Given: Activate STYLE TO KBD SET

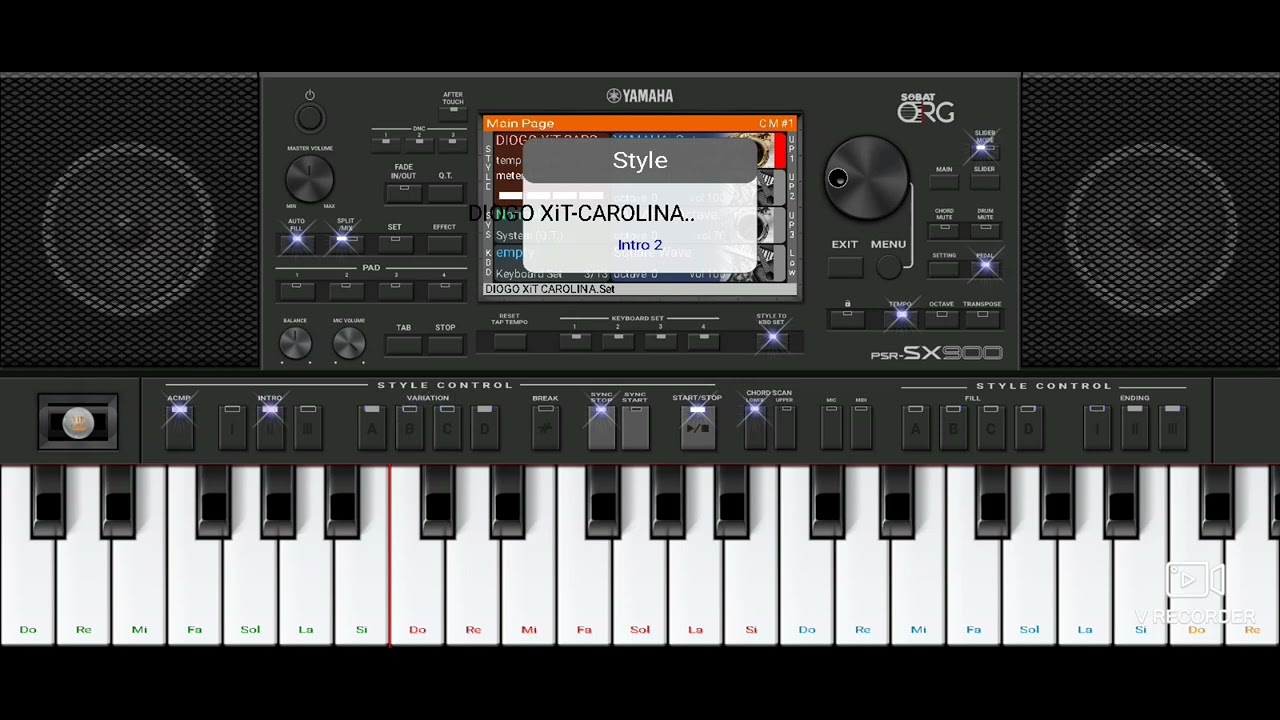Looking at the screenshot, I should click(771, 339).
